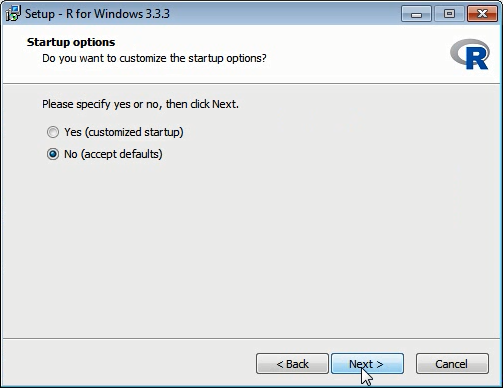
Task: Click the 'Do you want to customize' question text
Action: pyautogui.click(x=154, y=58)
